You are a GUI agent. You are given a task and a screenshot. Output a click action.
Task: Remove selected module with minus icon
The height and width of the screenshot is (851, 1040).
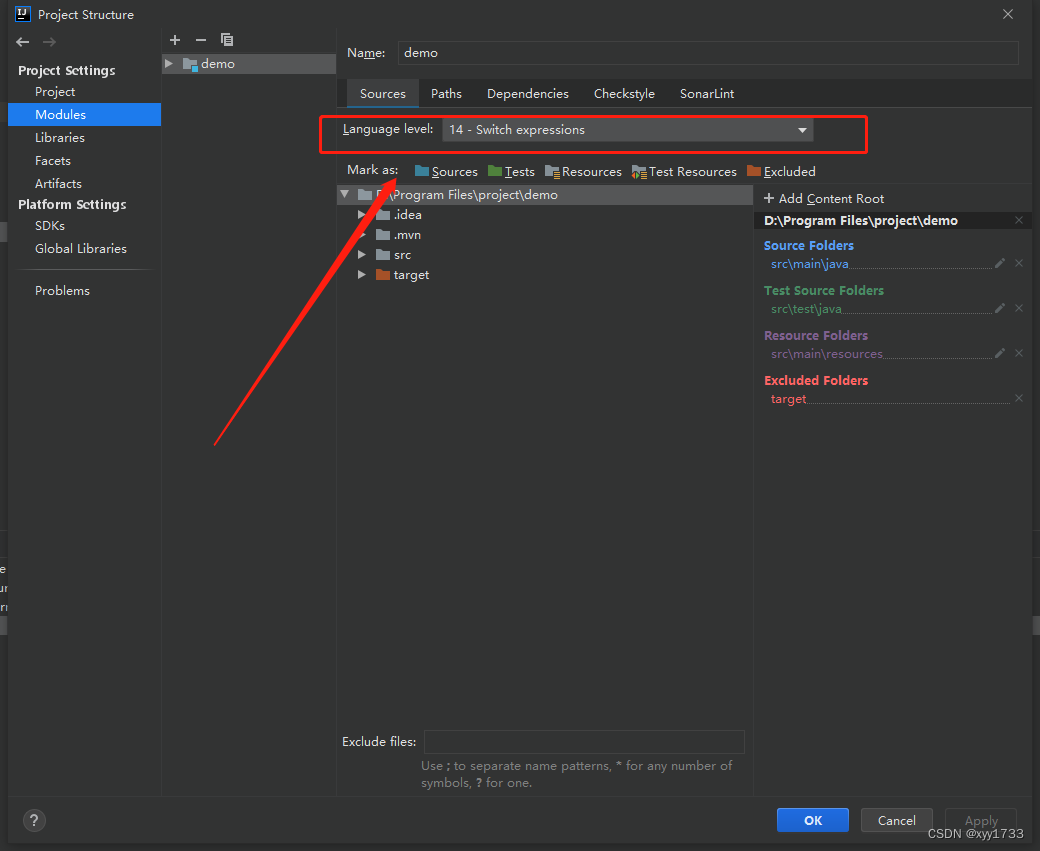(201, 40)
